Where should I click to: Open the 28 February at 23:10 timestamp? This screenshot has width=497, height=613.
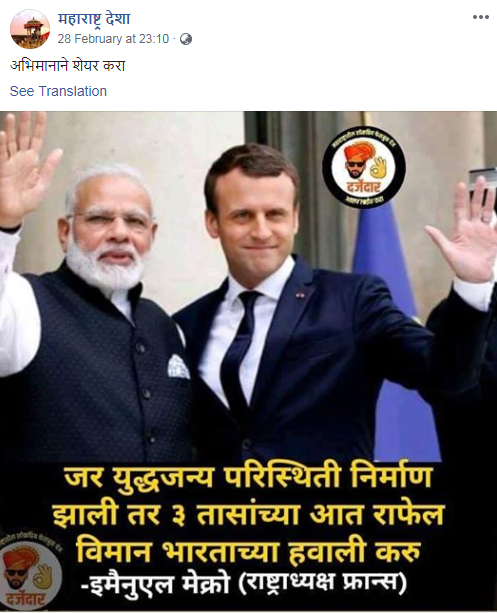113,39
